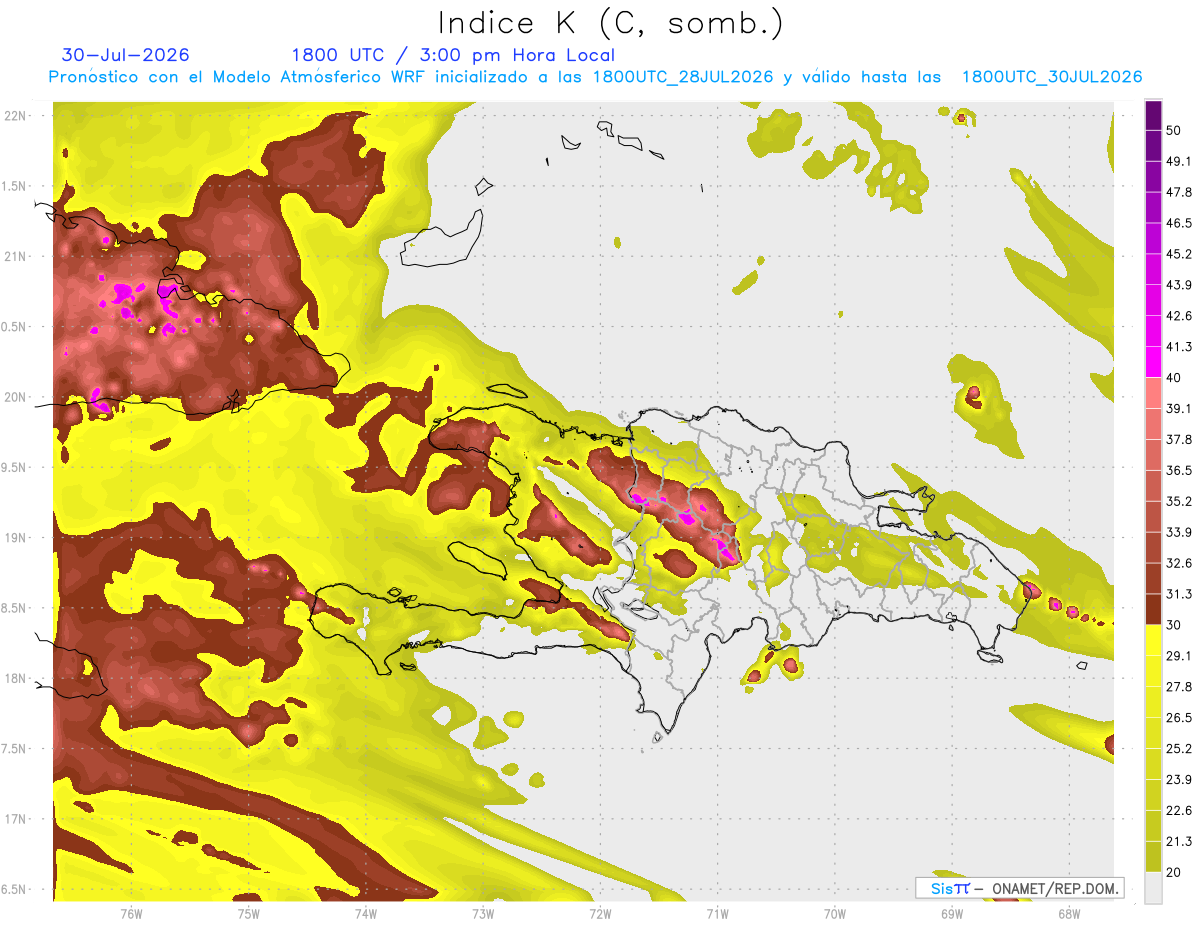Click the "73W" longitude label
This screenshot has height=927, width=1200.
tap(483, 913)
